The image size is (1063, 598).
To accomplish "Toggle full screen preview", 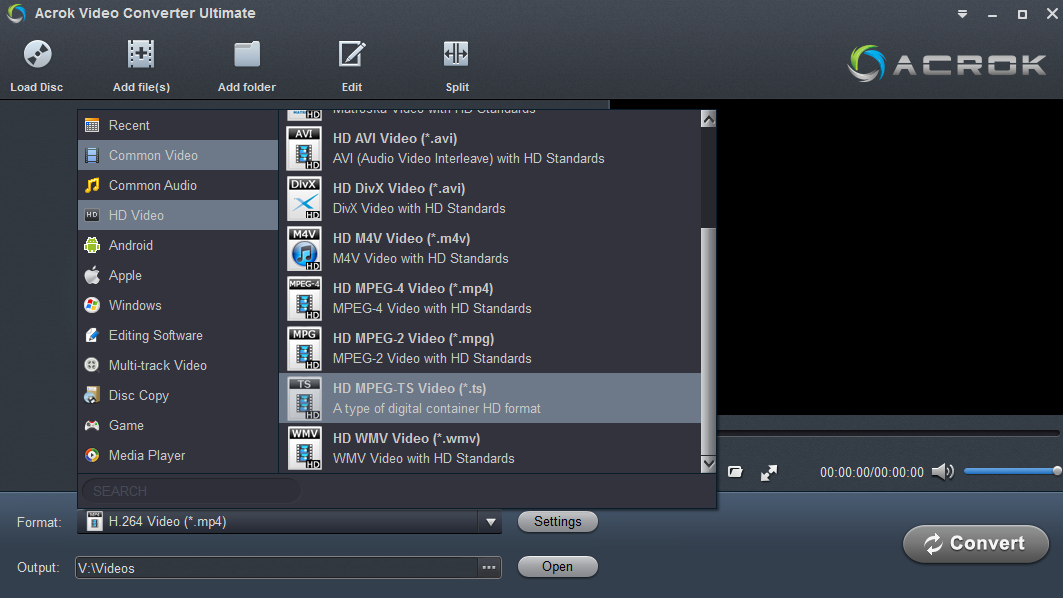I will point(769,473).
